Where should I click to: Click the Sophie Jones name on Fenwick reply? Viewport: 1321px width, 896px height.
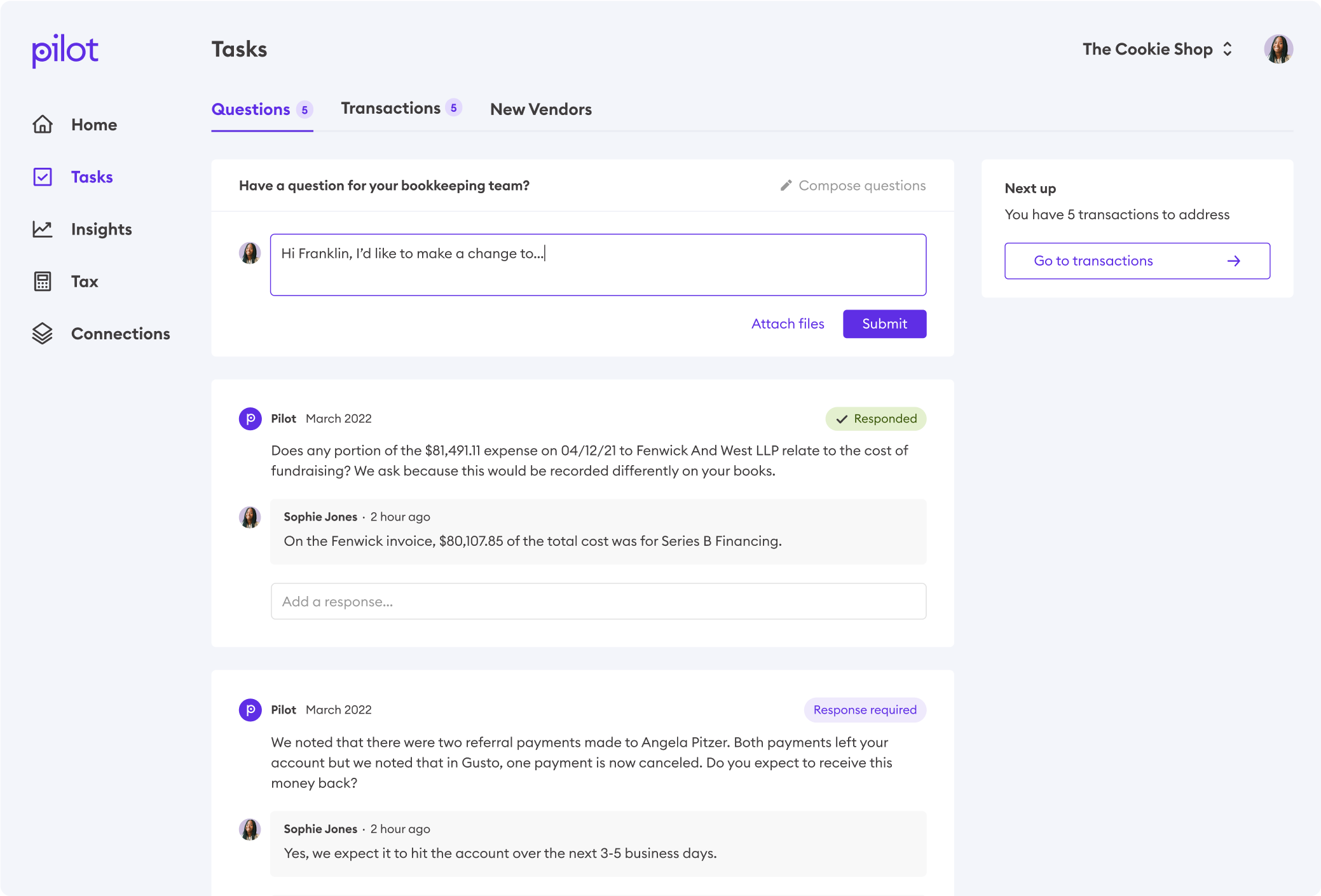320,517
